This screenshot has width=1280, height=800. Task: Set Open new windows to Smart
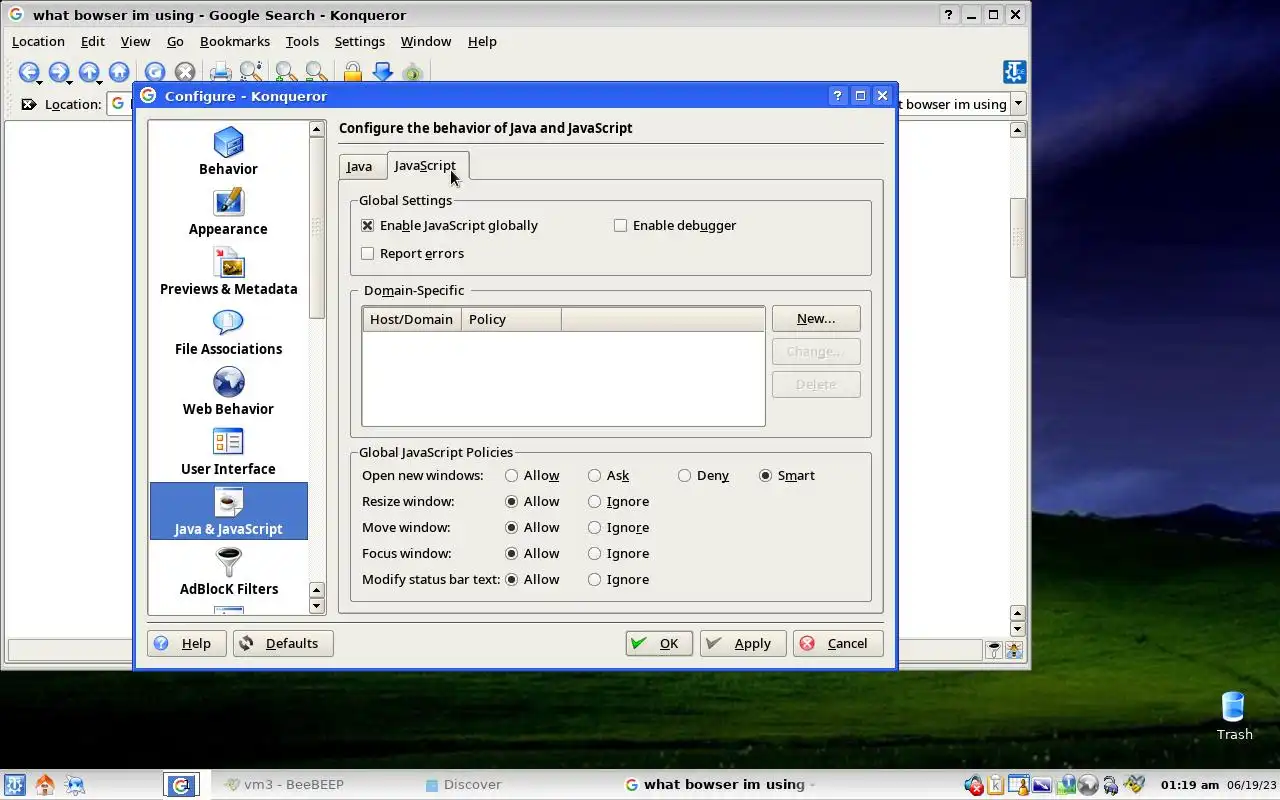tap(765, 476)
